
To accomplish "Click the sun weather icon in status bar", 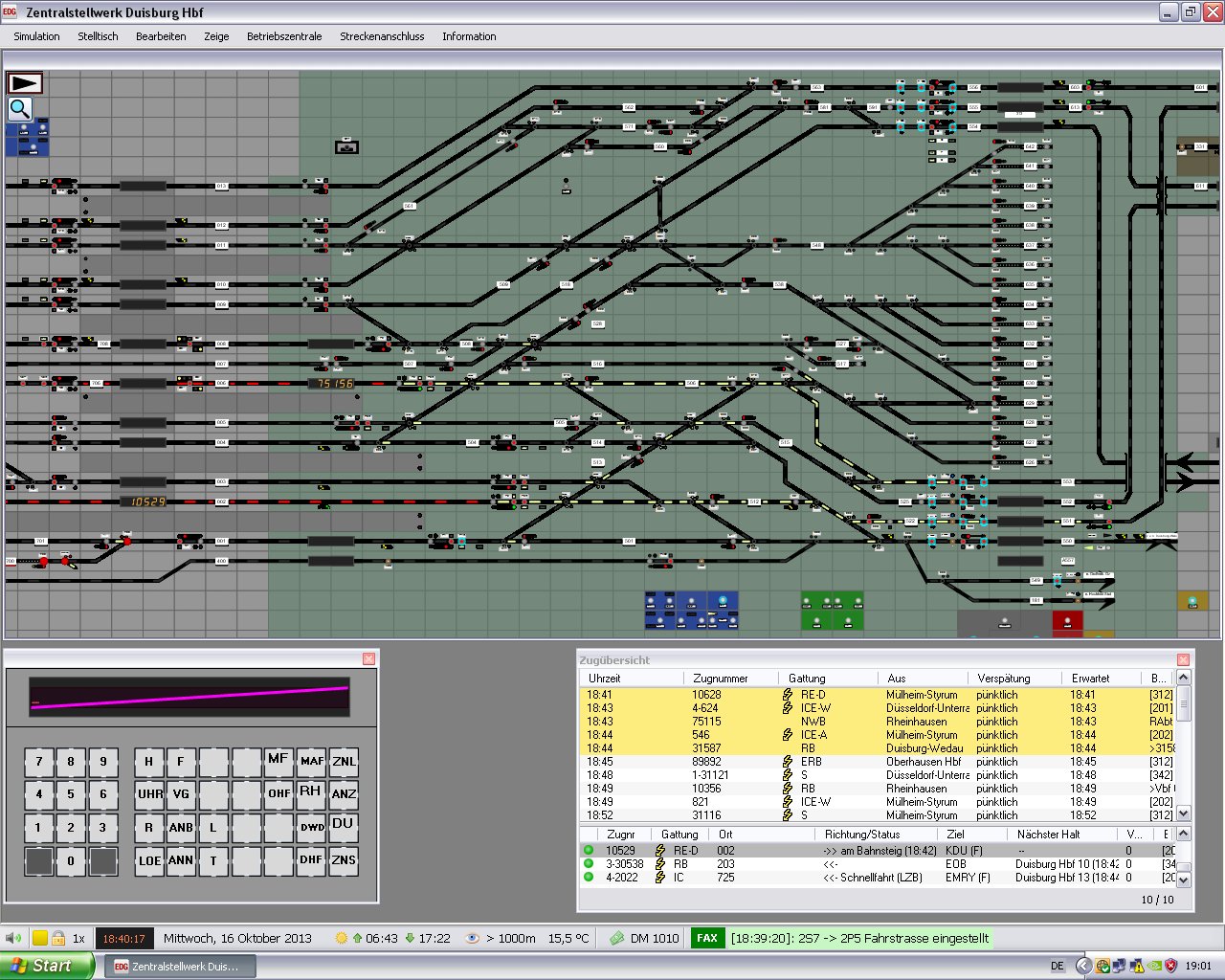I will coord(342,938).
